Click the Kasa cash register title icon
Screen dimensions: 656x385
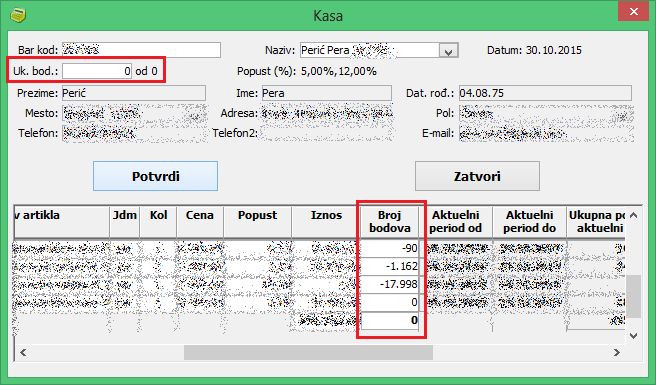click(x=18, y=16)
